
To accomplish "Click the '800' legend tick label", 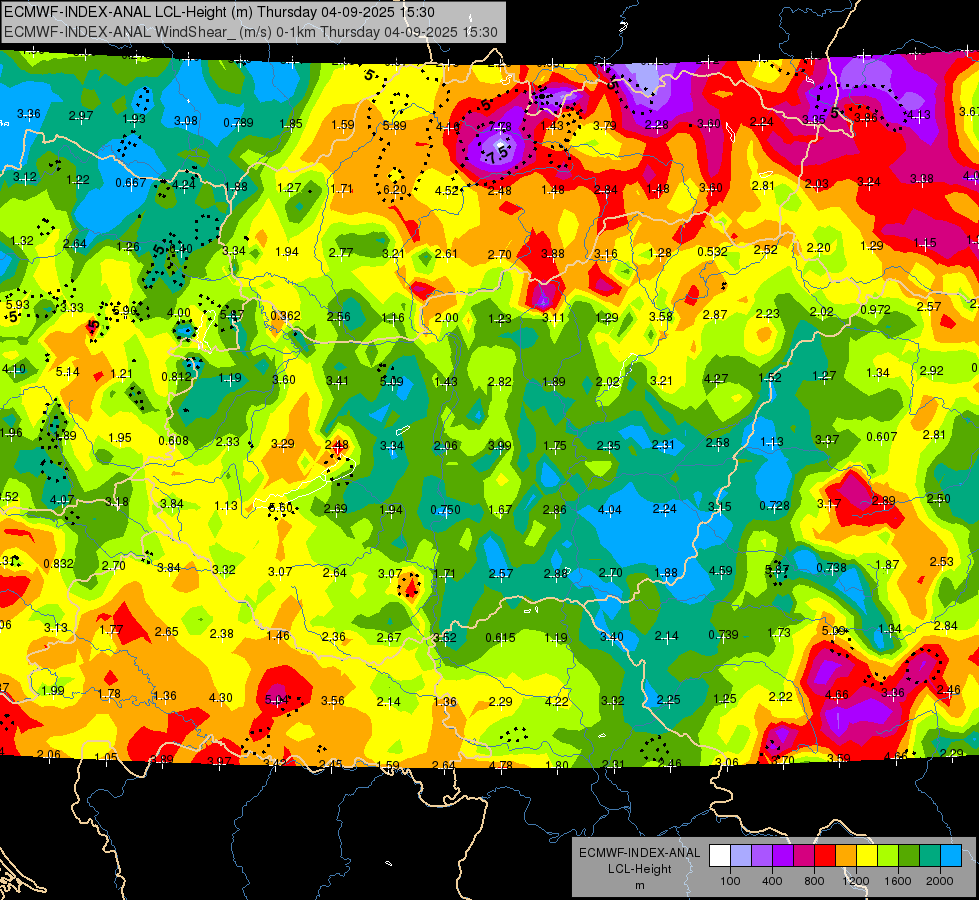I will tap(814, 881).
